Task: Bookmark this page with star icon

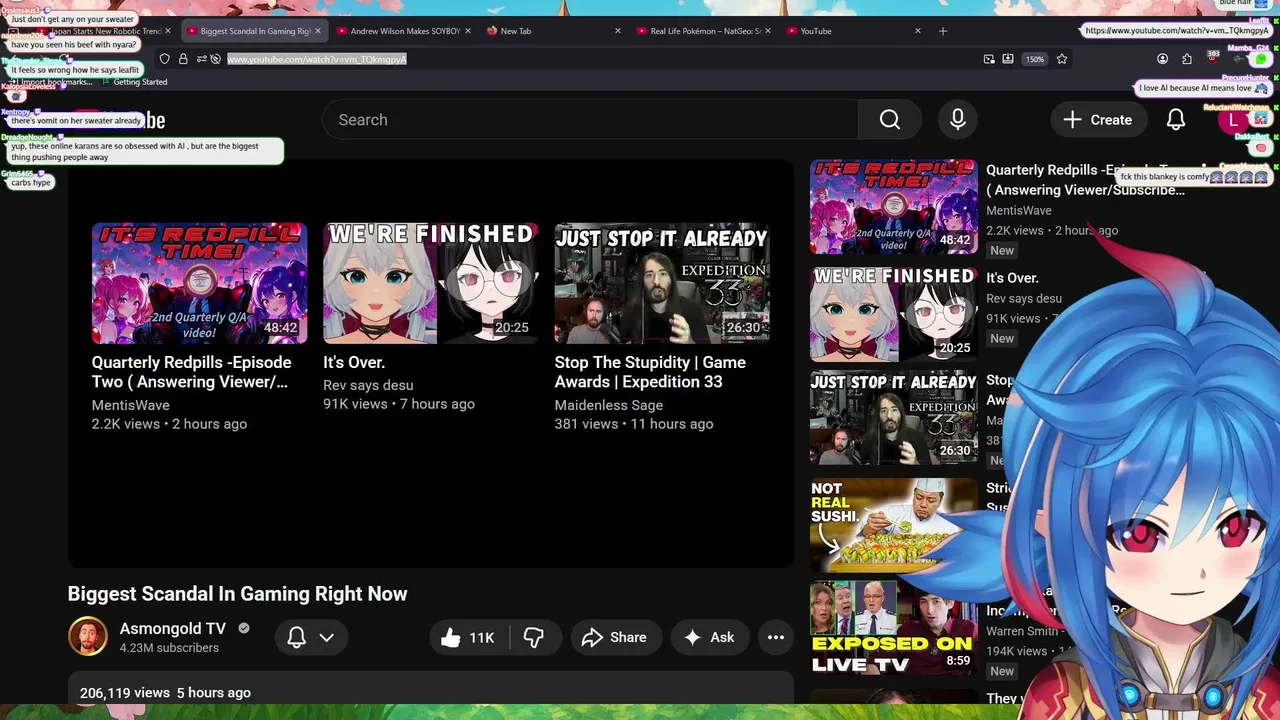Action: pos(1062,59)
